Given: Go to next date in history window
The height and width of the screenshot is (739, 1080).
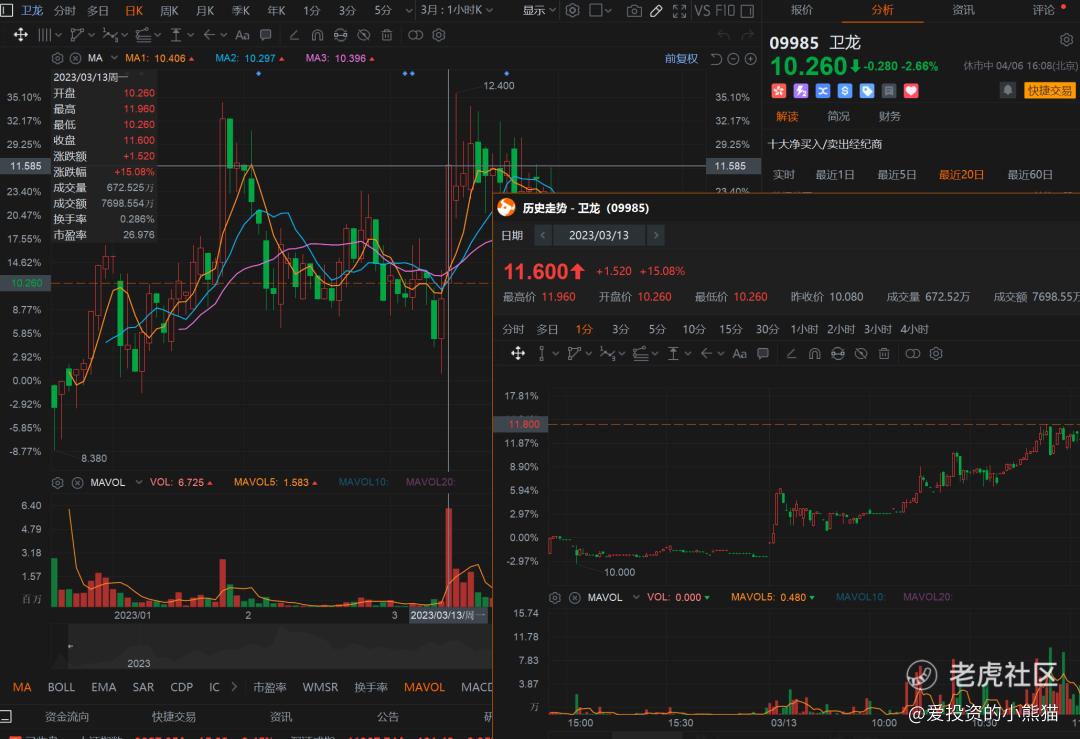Looking at the screenshot, I should [x=656, y=236].
